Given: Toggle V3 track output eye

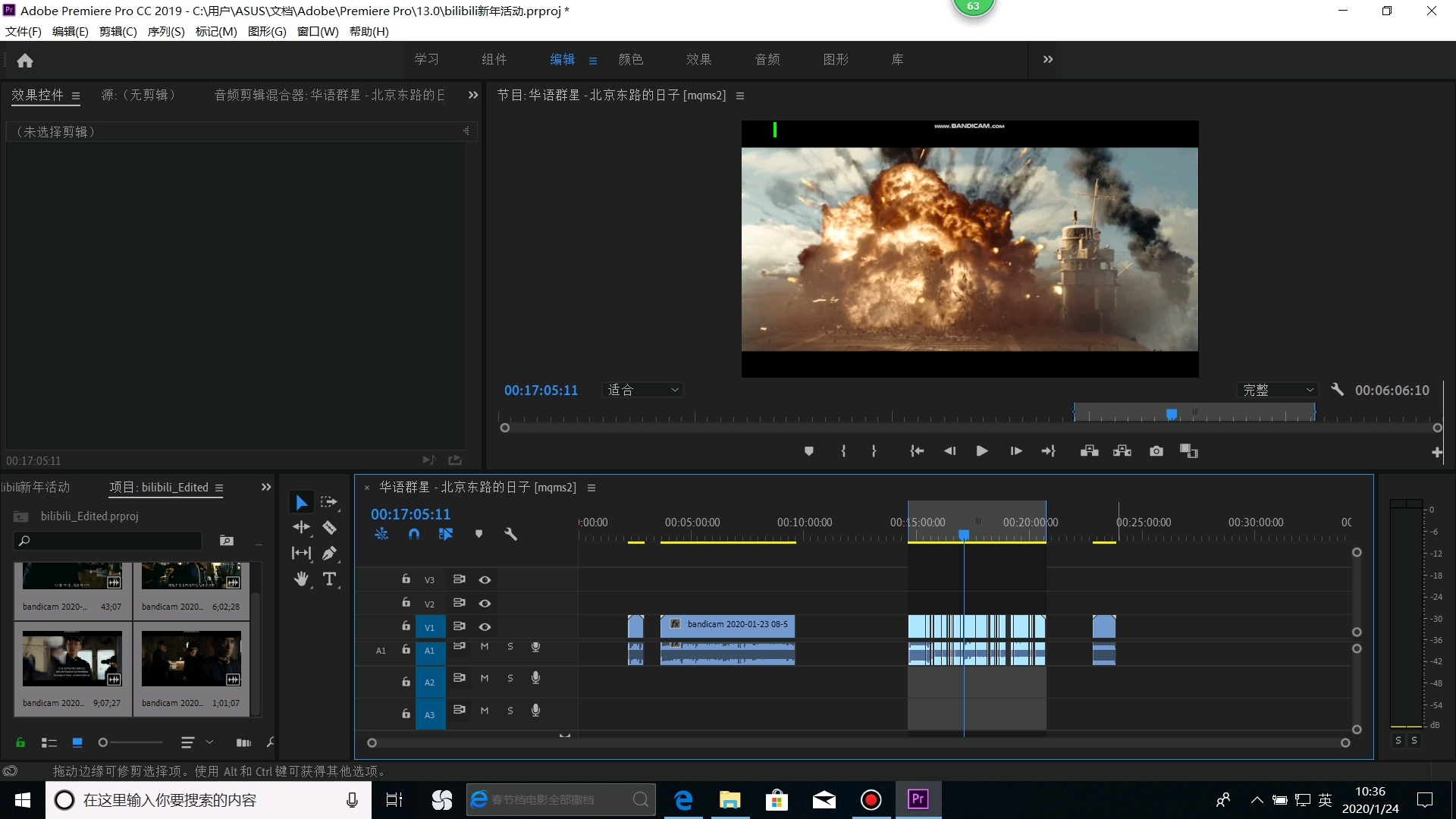Looking at the screenshot, I should (485, 579).
